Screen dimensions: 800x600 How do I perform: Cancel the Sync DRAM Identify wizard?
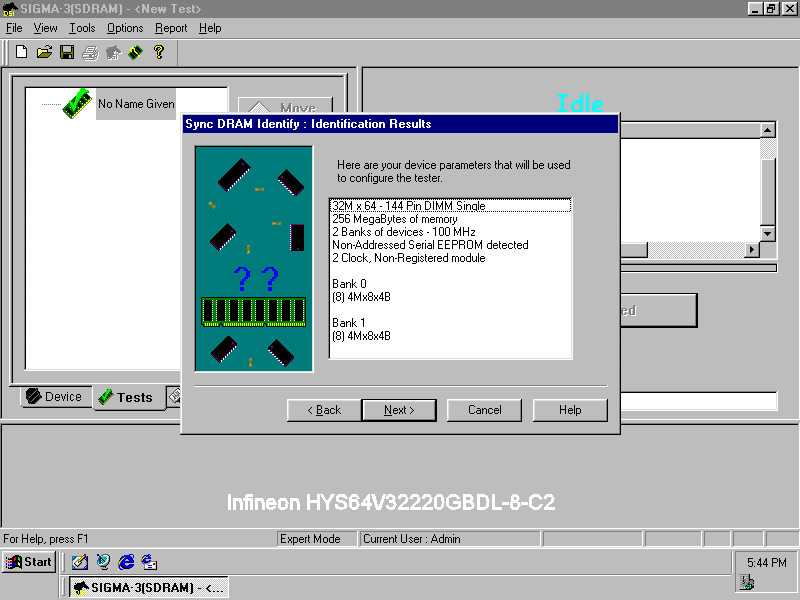coord(484,410)
